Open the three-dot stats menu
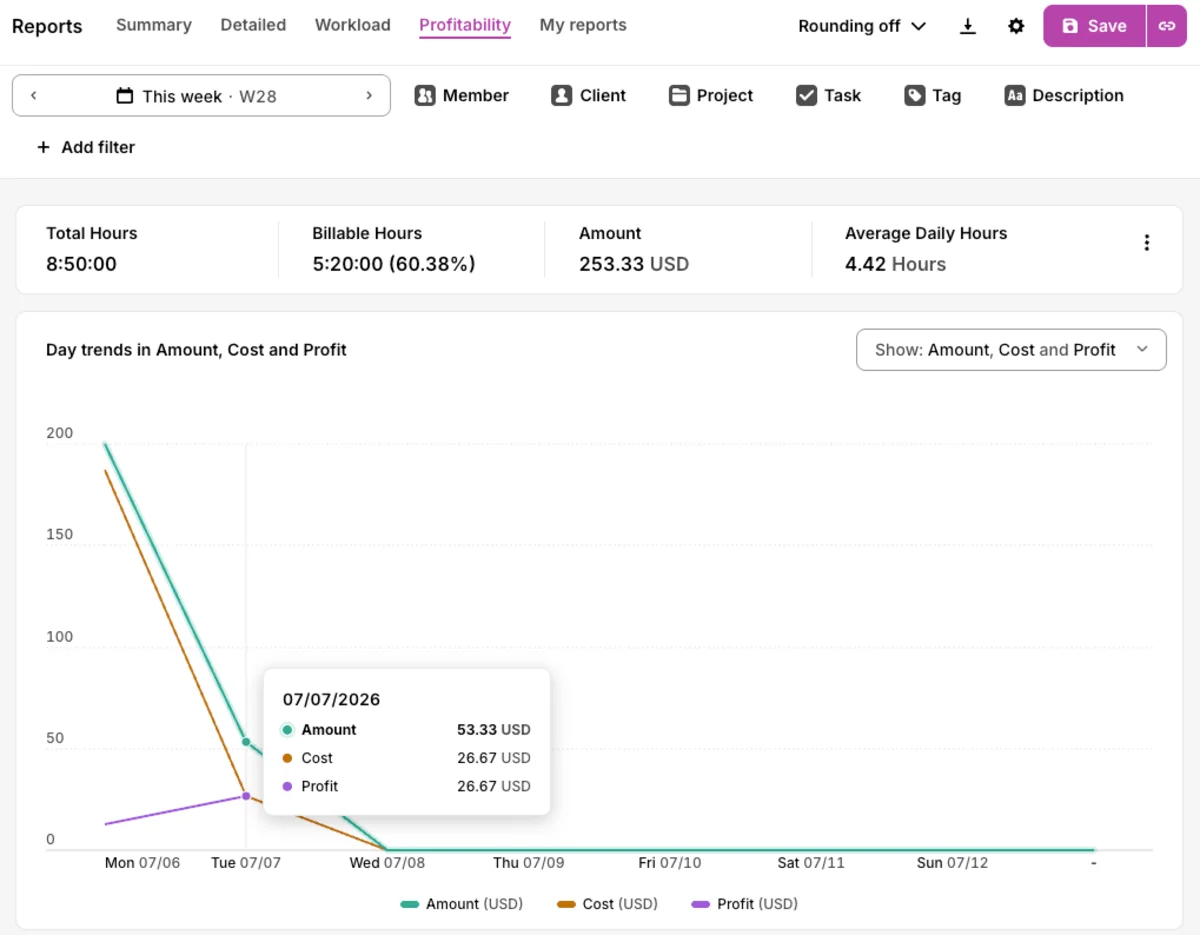The width and height of the screenshot is (1200, 935). coord(1147,242)
